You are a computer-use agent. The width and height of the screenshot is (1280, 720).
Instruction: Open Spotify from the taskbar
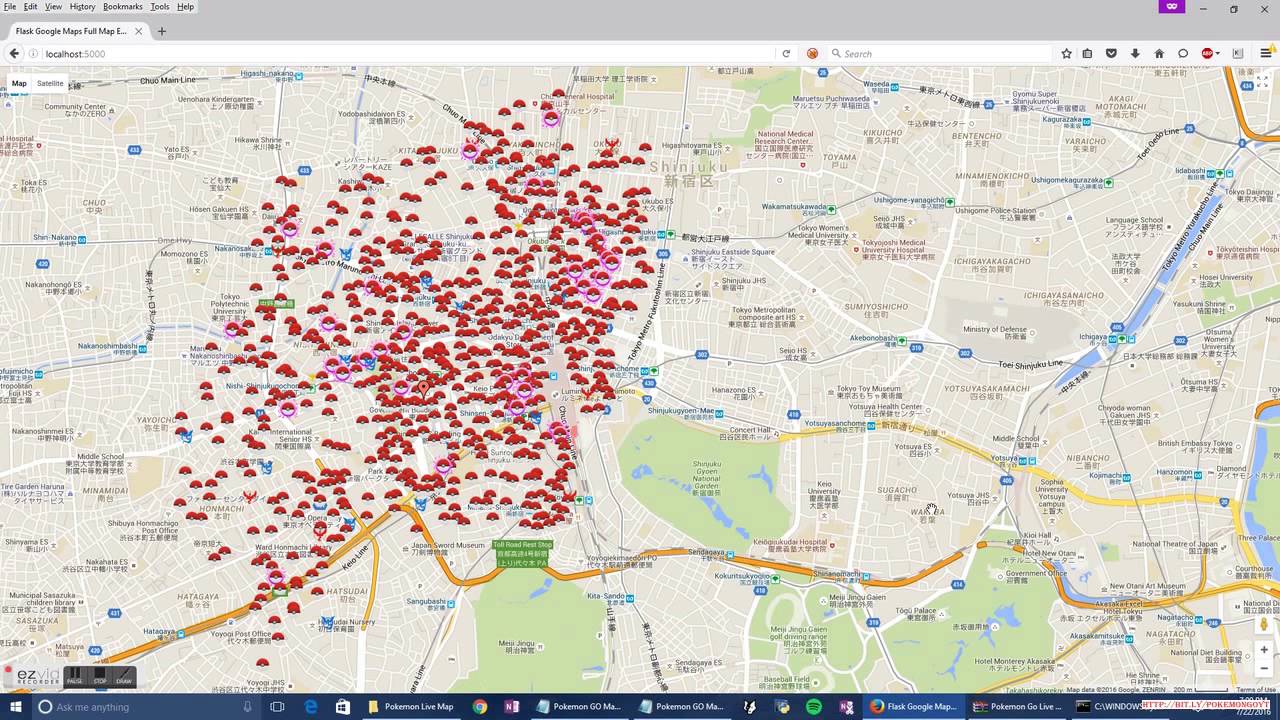pos(814,707)
